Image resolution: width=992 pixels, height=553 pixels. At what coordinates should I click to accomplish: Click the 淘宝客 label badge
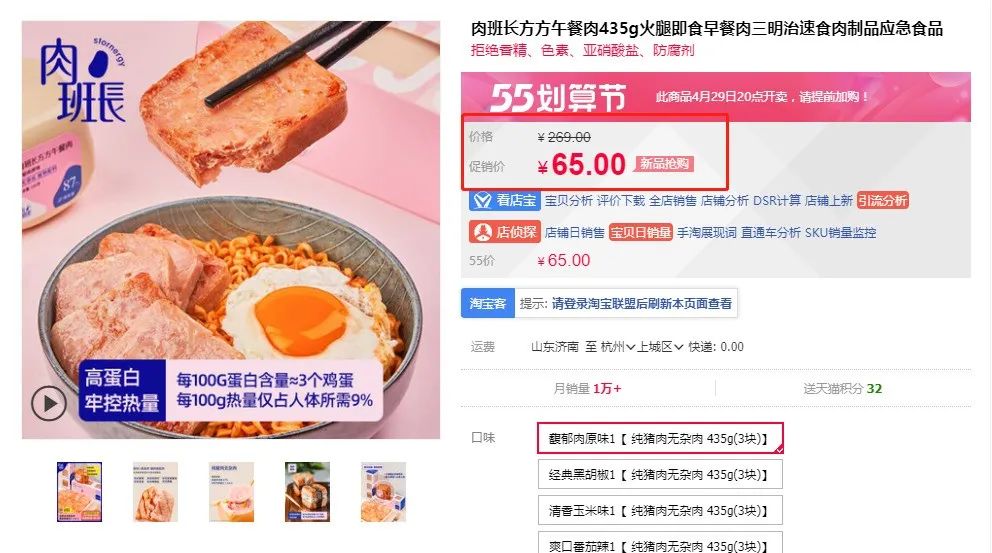click(487, 304)
